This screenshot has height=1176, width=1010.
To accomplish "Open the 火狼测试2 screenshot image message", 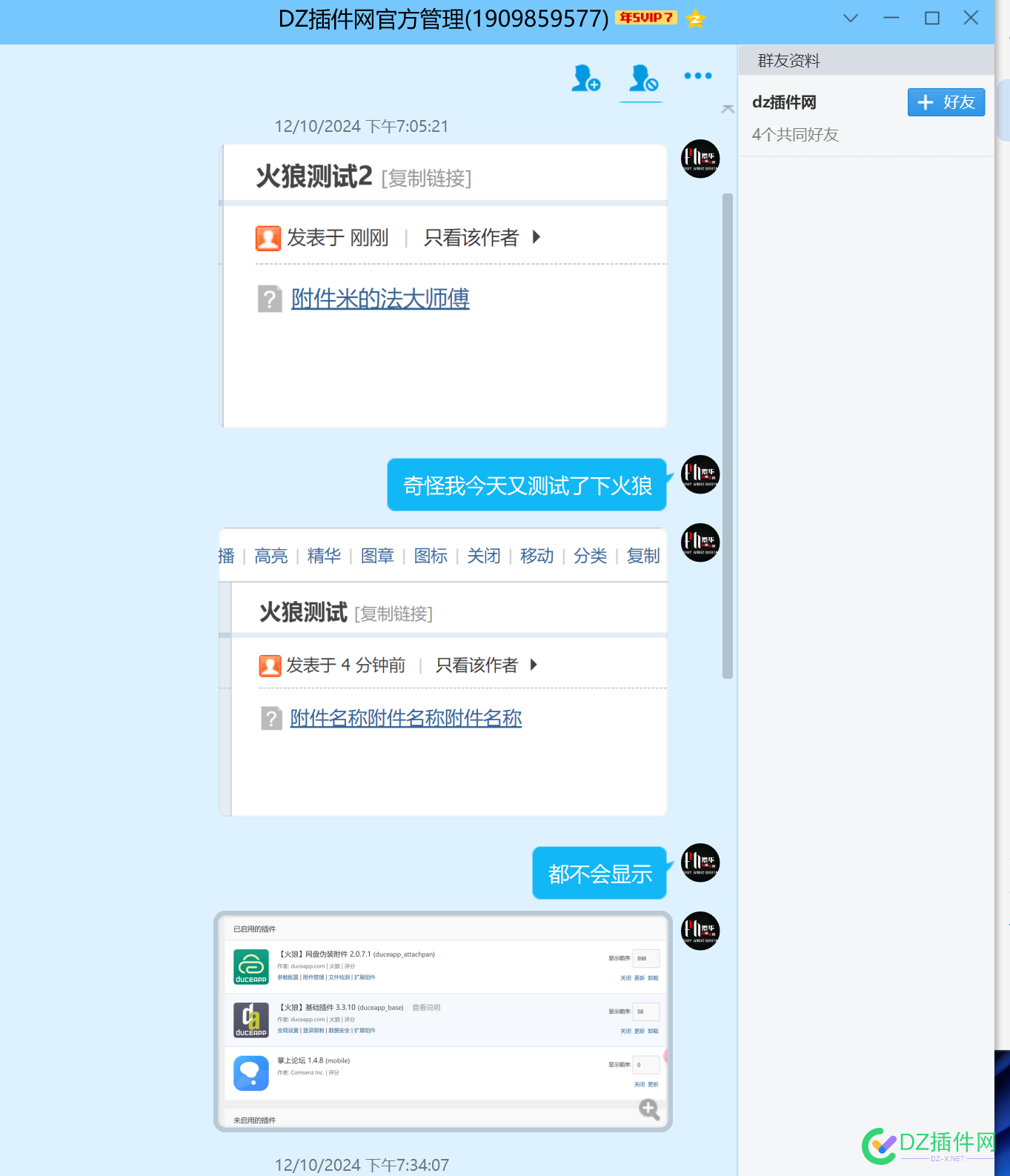I will (x=443, y=286).
